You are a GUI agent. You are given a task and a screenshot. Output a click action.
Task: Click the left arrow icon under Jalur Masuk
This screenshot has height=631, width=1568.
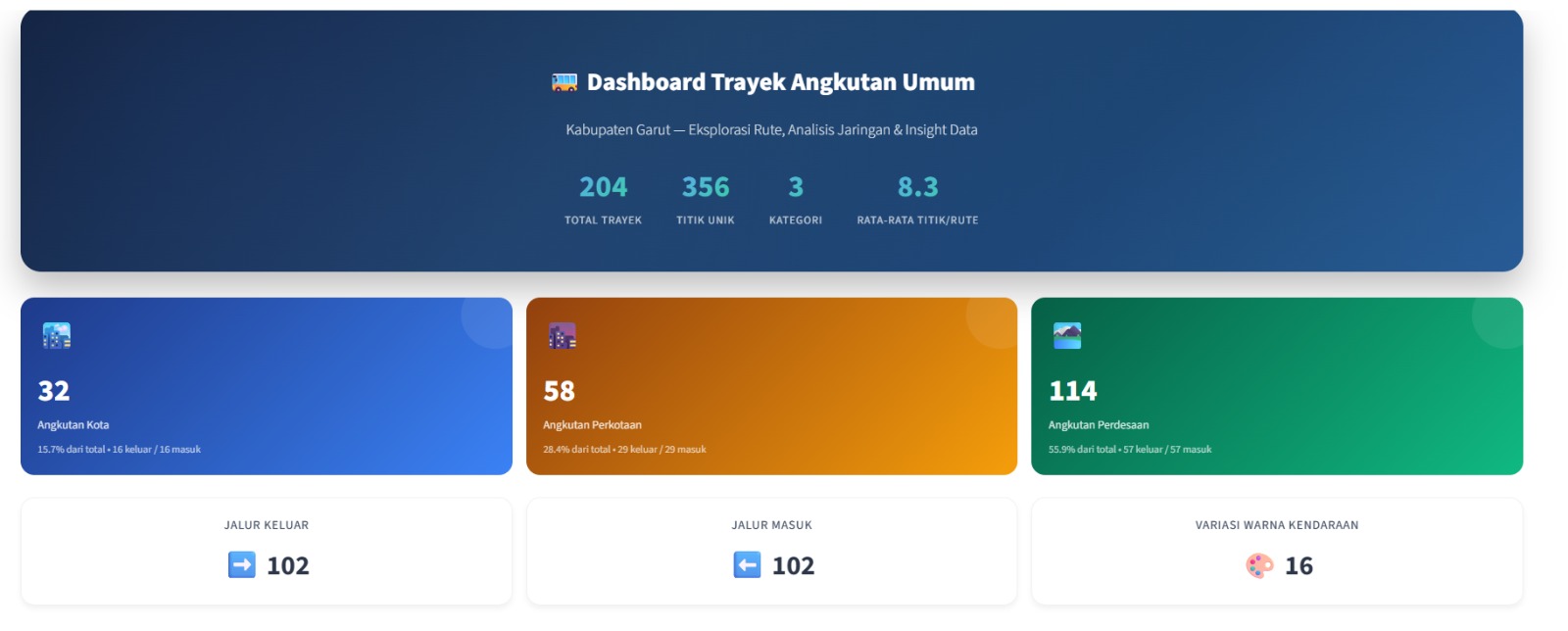coord(747,565)
